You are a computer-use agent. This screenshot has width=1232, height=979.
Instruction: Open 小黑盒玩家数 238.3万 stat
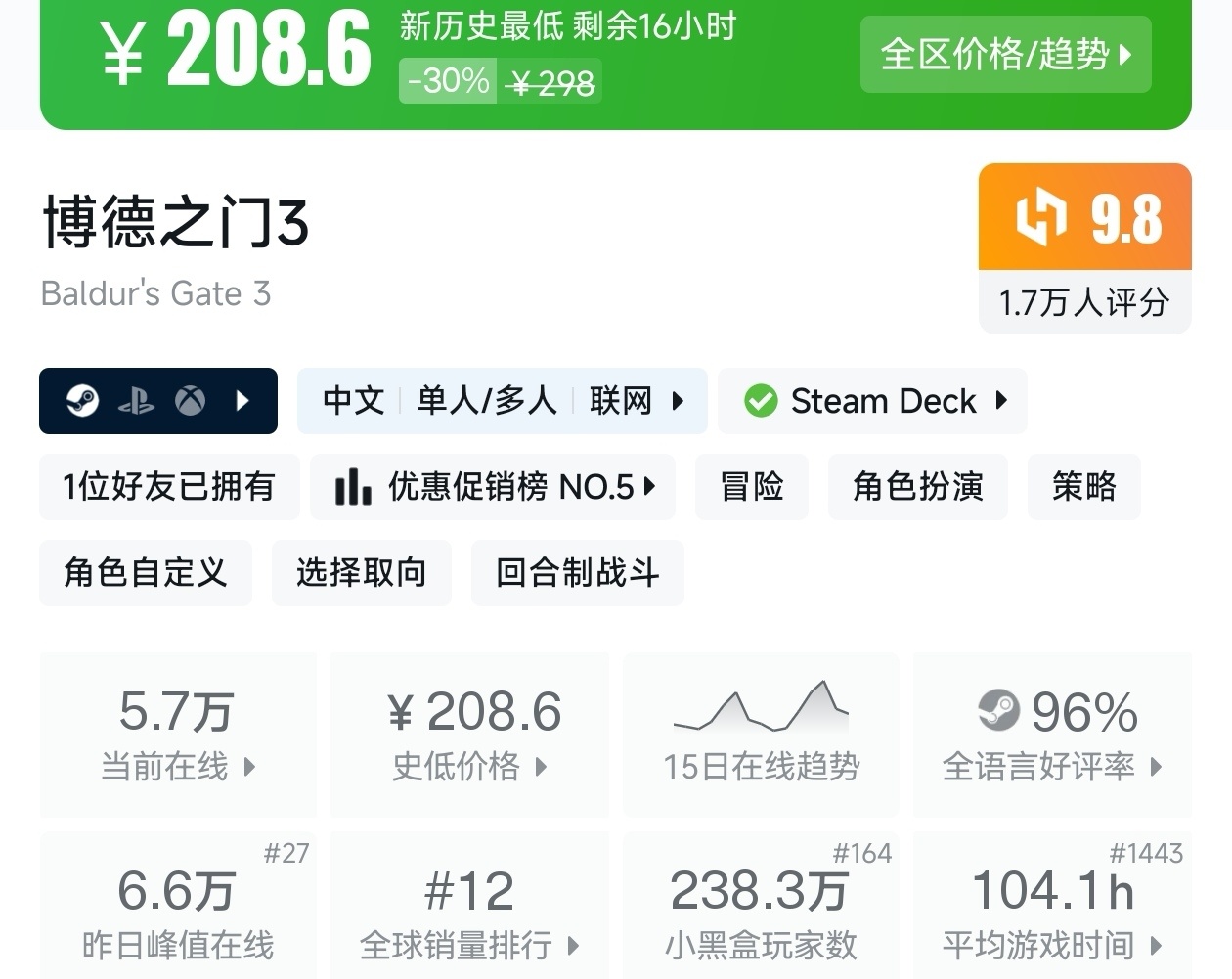pyautogui.click(x=761, y=905)
